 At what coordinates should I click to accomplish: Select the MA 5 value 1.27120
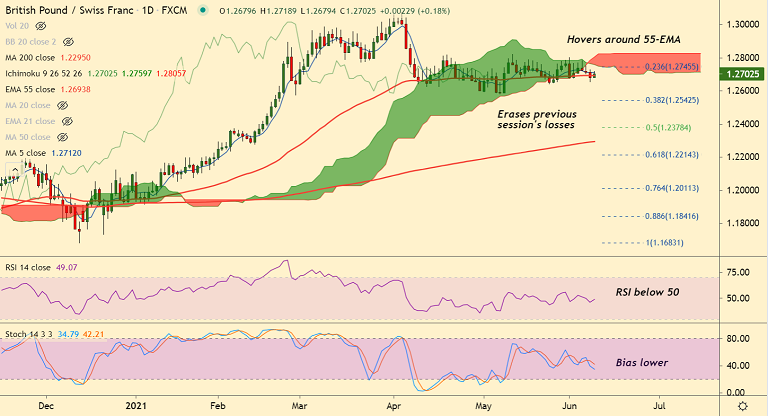point(67,153)
